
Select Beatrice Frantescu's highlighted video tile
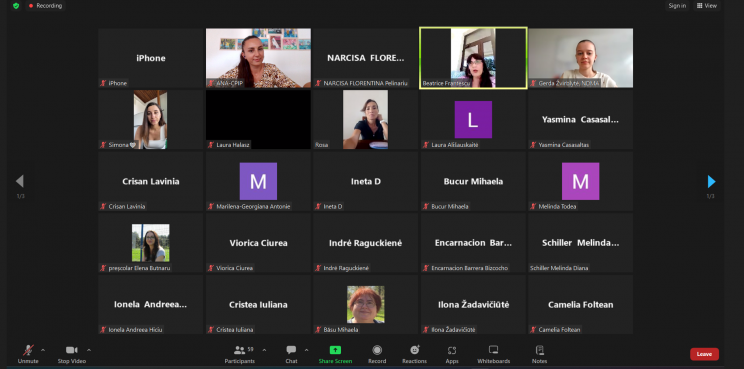click(x=473, y=58)
